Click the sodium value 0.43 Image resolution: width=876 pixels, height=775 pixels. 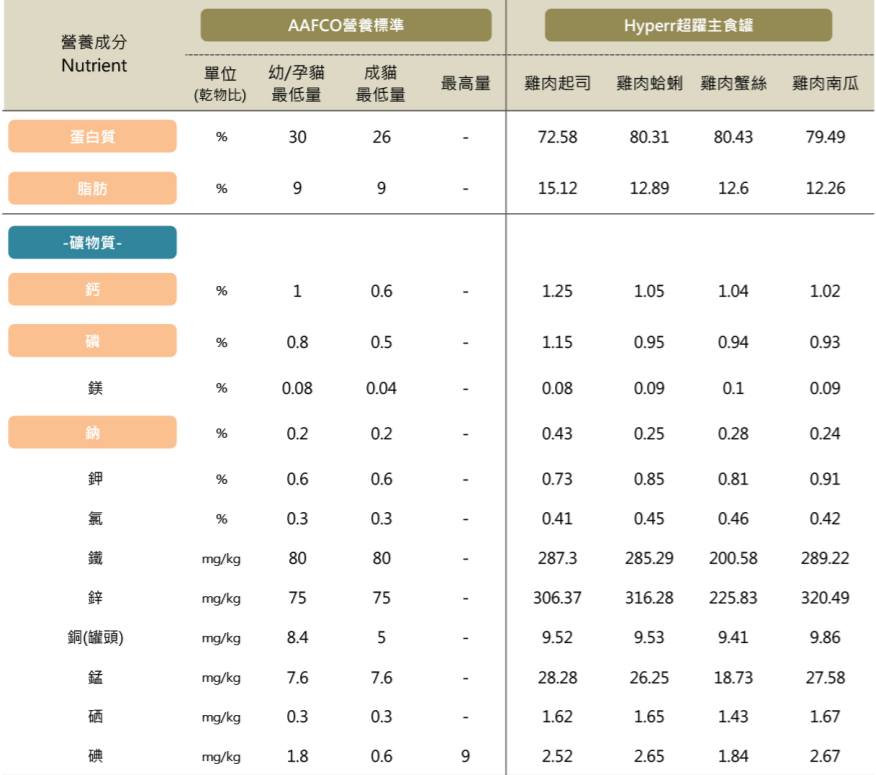click(x=557, y=434)
